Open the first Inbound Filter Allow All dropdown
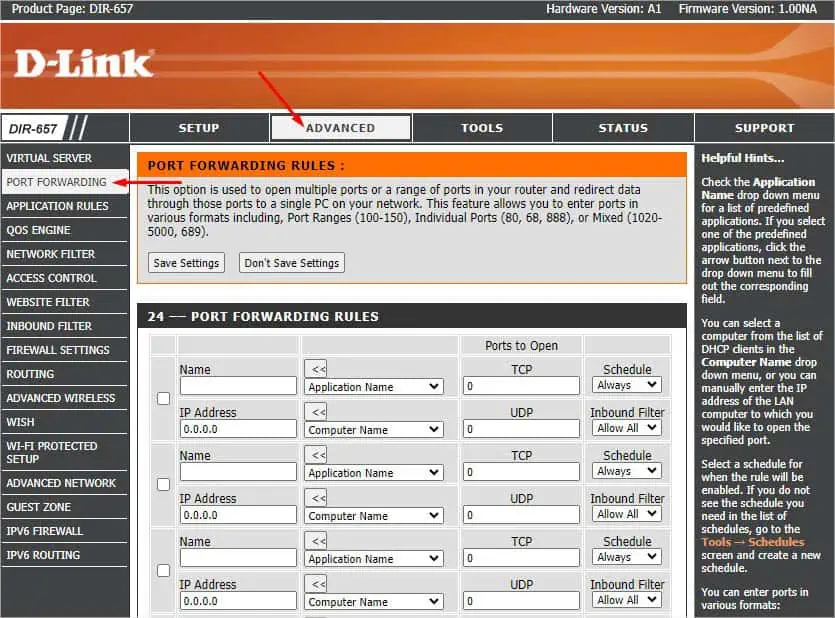This screenshot has height=618, width=835. tap(627, 428)
